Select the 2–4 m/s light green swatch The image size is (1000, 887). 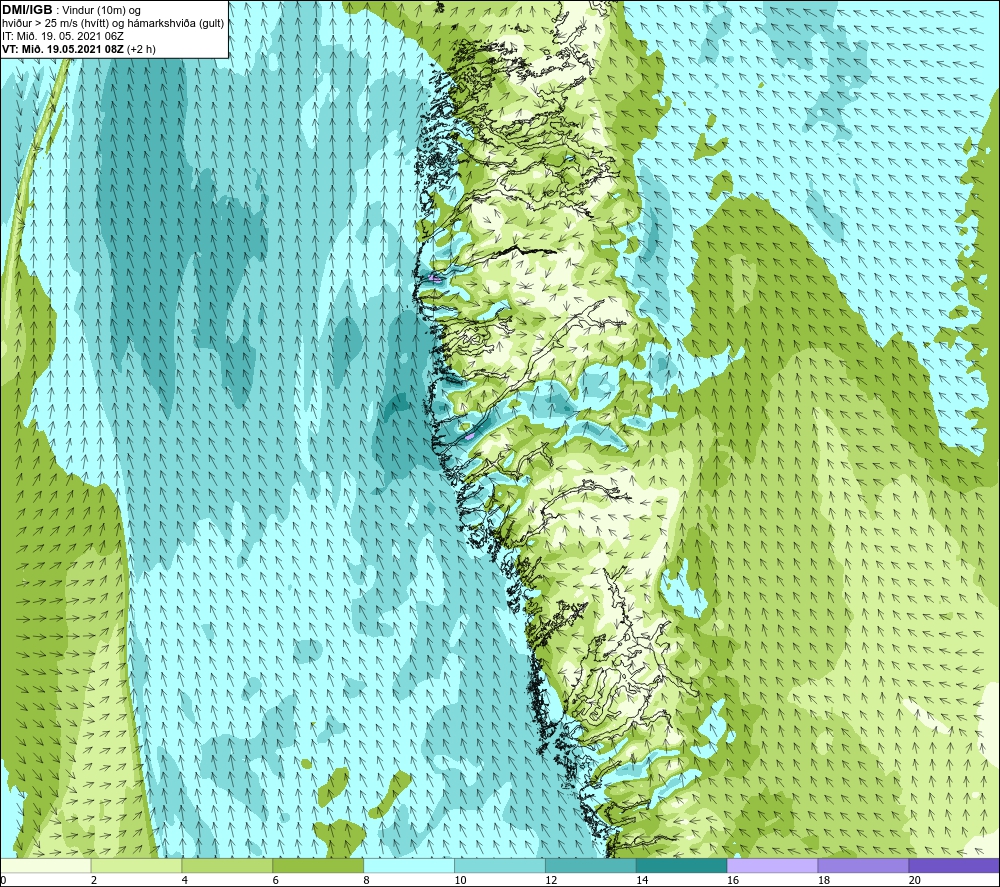pos(136,865)
